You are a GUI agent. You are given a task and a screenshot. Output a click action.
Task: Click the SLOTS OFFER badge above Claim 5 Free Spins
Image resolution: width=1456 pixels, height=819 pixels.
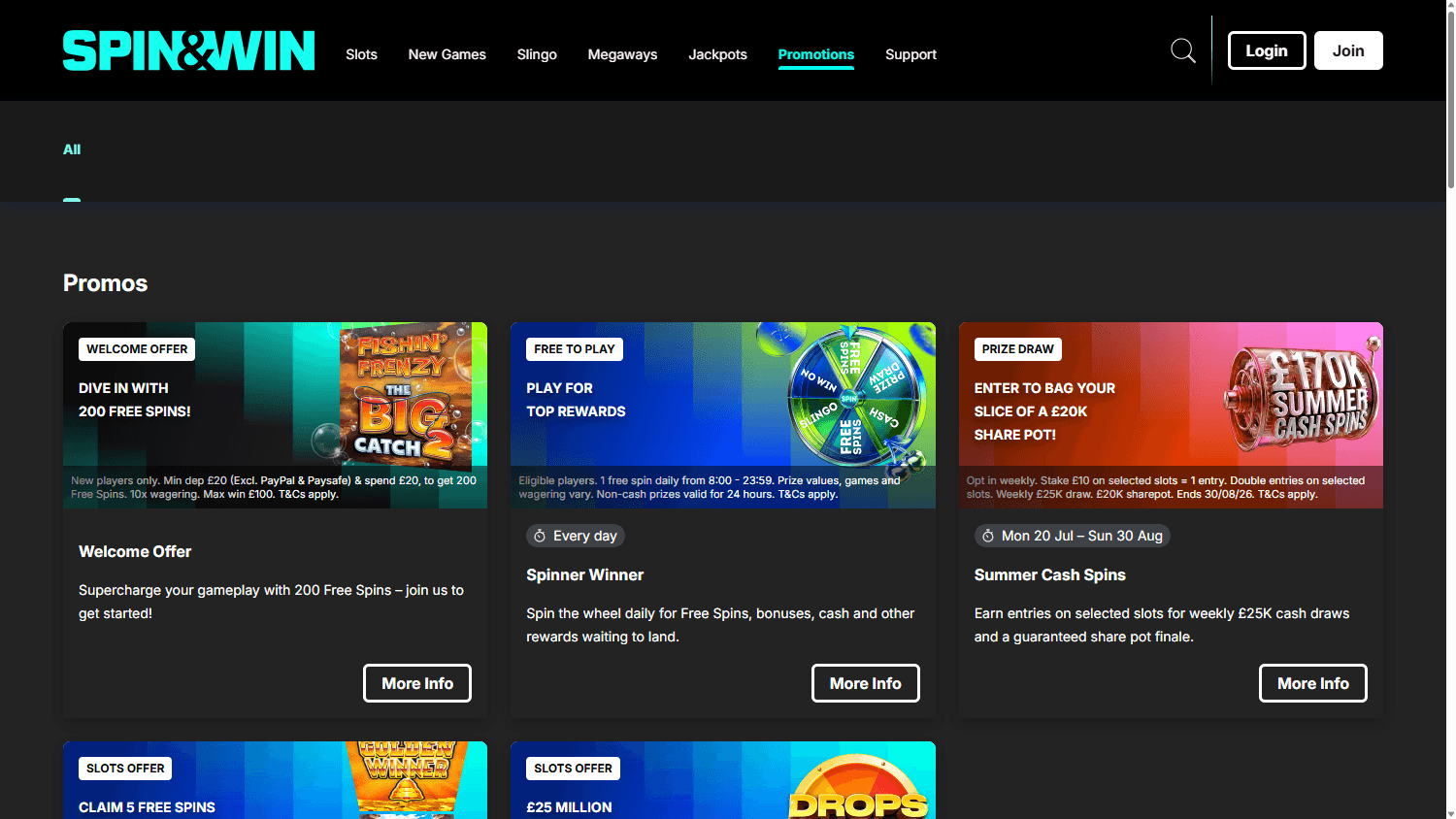125,769
